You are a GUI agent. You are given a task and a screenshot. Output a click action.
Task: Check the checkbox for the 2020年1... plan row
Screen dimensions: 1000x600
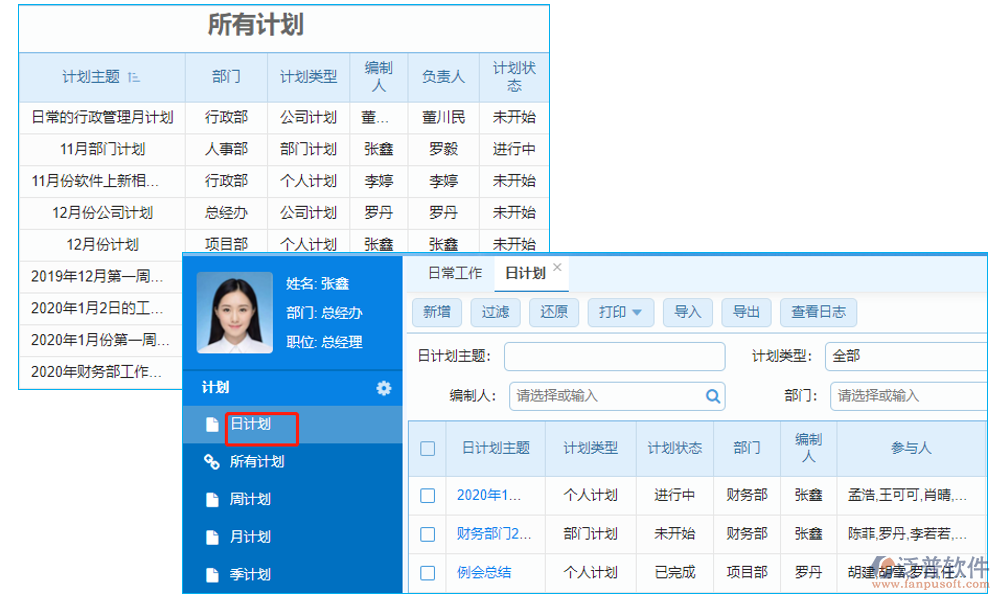pyautogui.click(x=426, y=495)
